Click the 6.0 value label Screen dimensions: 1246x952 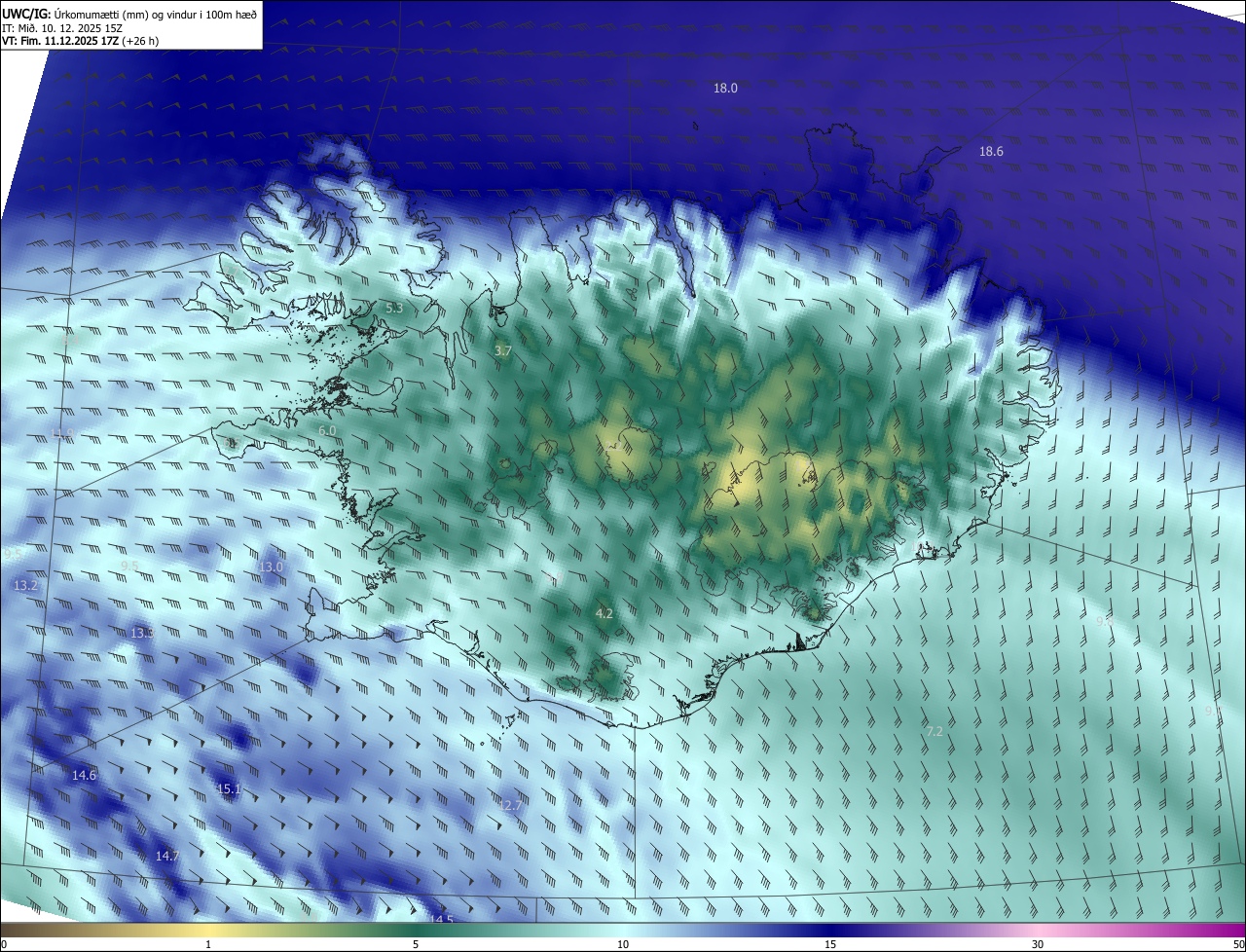327,430
